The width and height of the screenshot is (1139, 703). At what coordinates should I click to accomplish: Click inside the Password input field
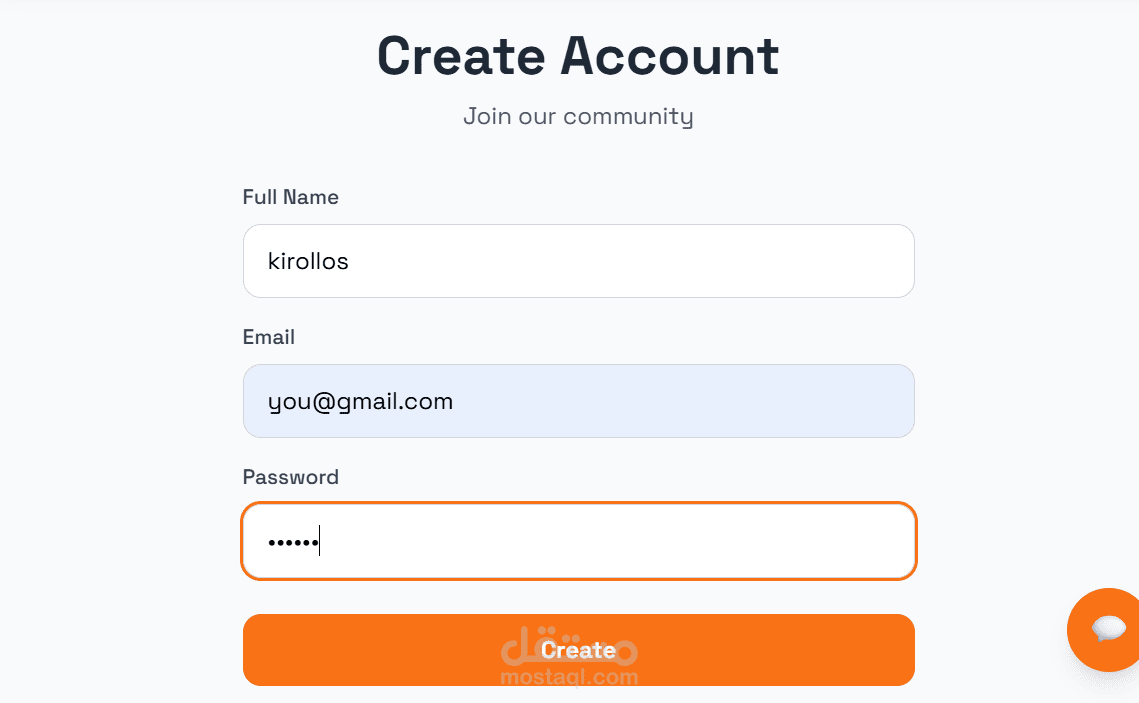pyautogui.click(x=578, y=541)
